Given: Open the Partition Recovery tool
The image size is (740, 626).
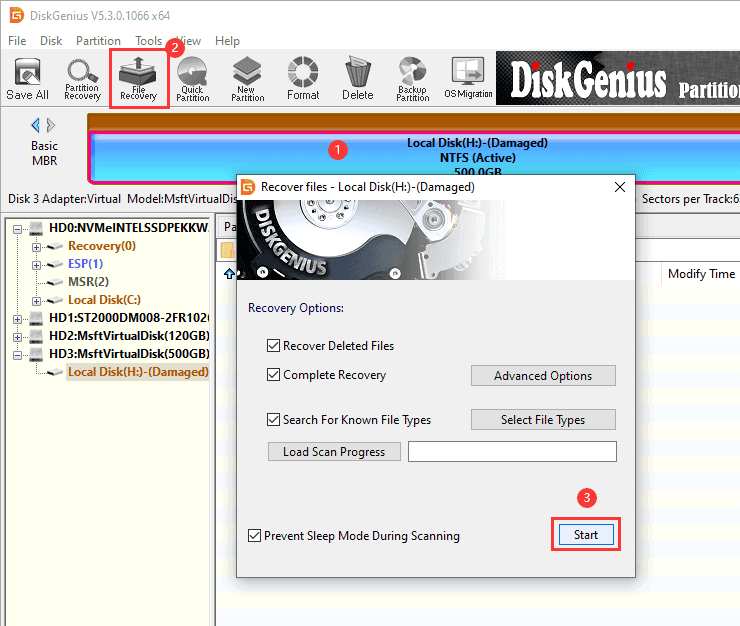Looking at the screenshot, I should pyautogui.click(x=82, y=79).
